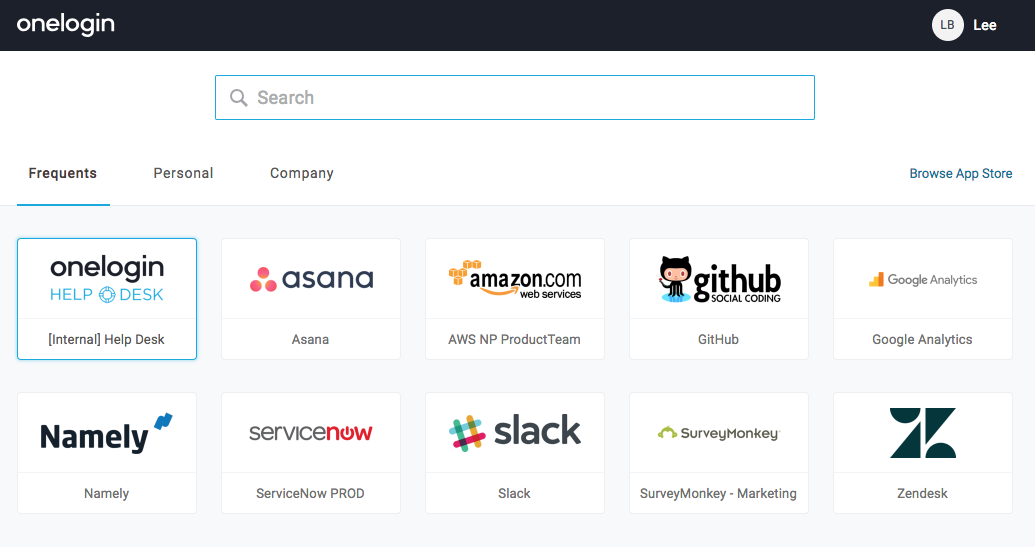Click the [Internal] Help Desk label
Viewport: 1035px width, 547px height.
(107, 339)
